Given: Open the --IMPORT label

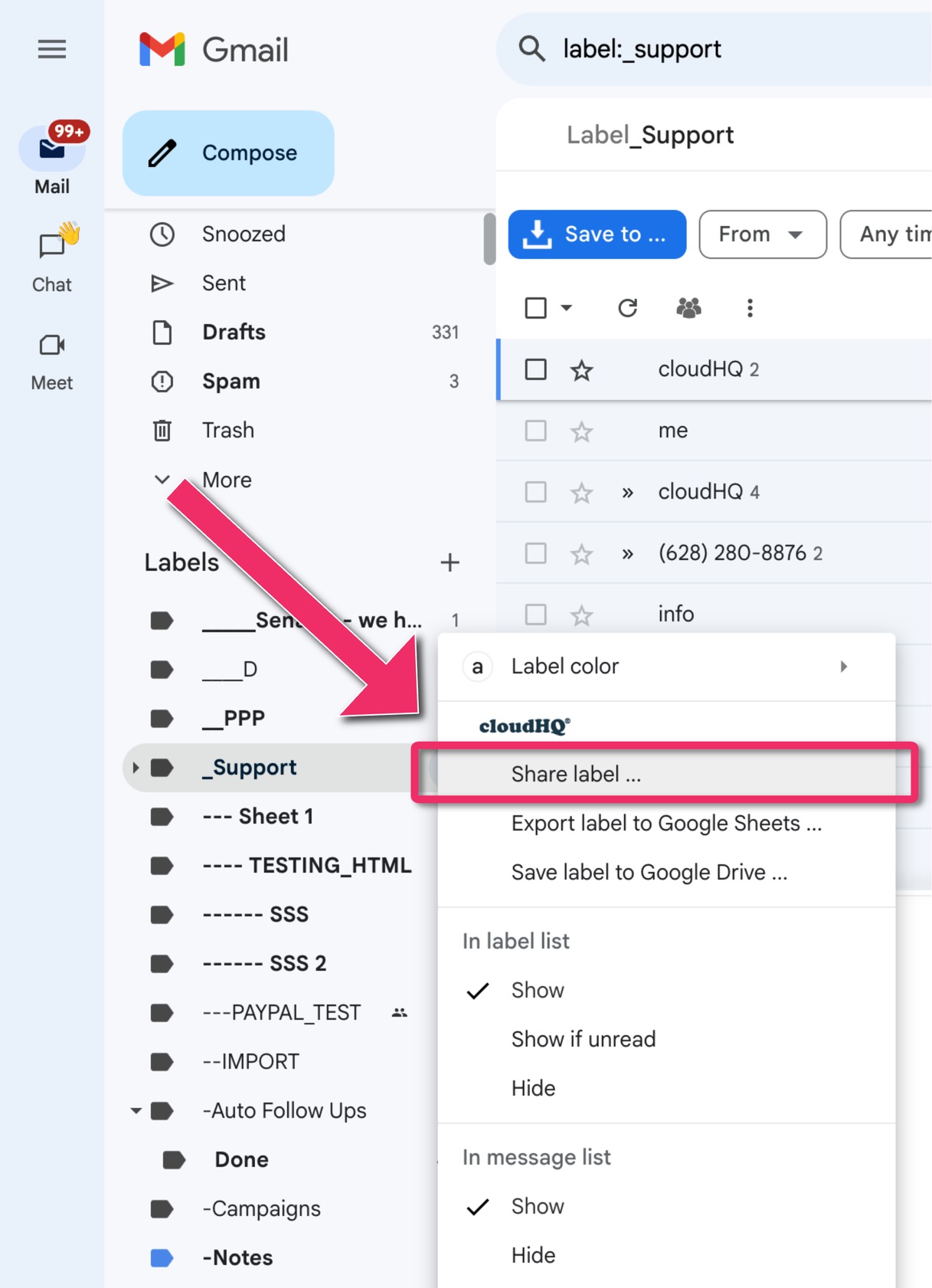Looking at the screenshot, I should click(x=250, y=1062).
